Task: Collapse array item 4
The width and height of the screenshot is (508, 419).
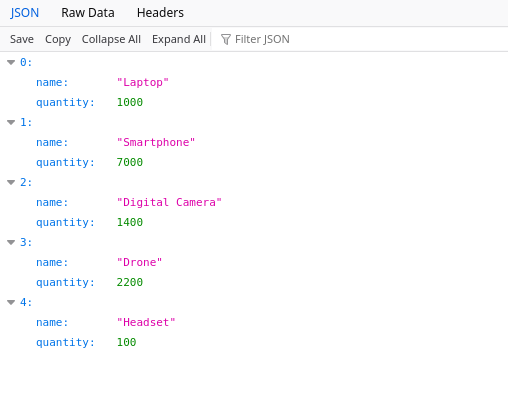Action: pos(11,302)
